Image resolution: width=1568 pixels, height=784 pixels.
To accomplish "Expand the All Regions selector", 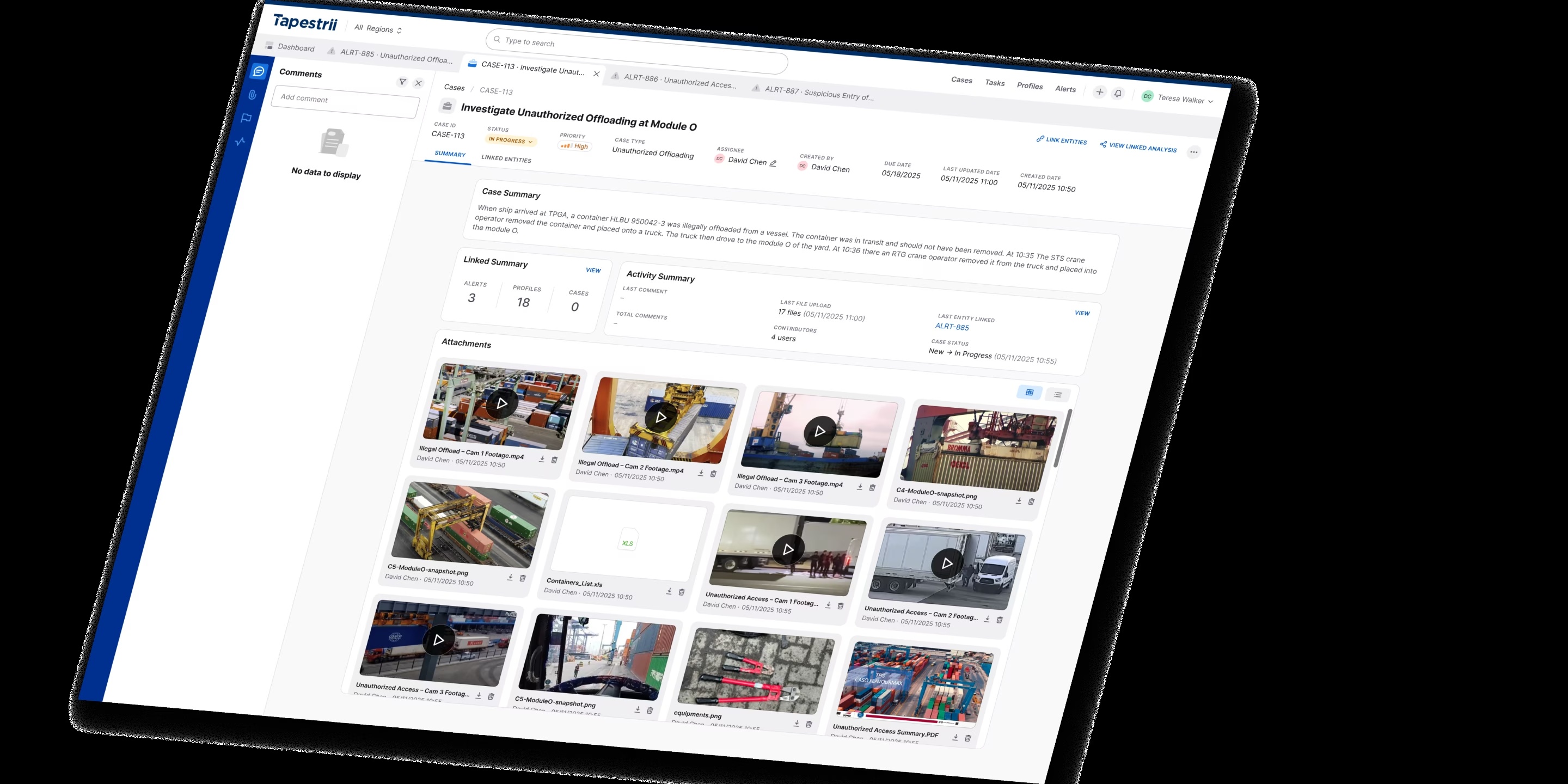I will click(x=378, y=29).
